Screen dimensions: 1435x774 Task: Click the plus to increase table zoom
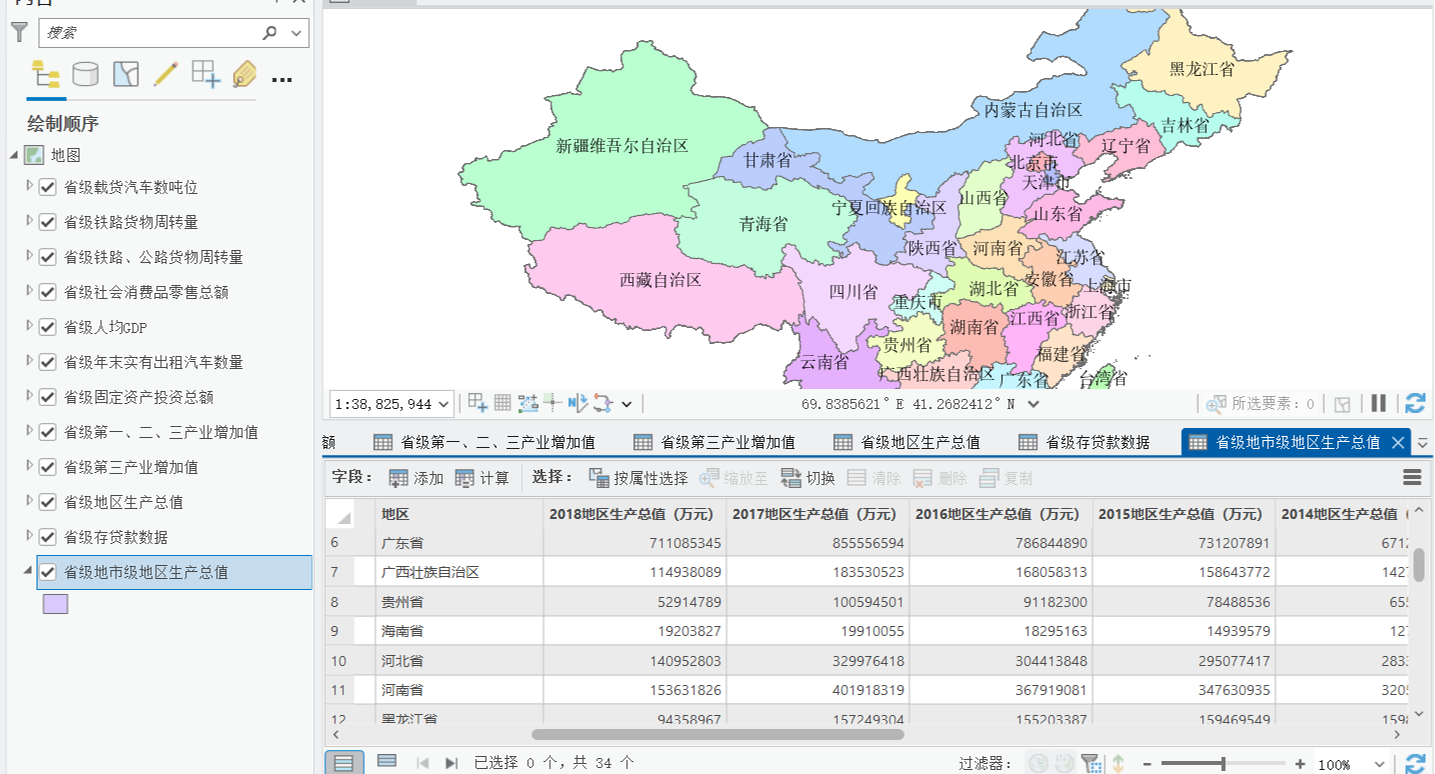(1300, 764)
